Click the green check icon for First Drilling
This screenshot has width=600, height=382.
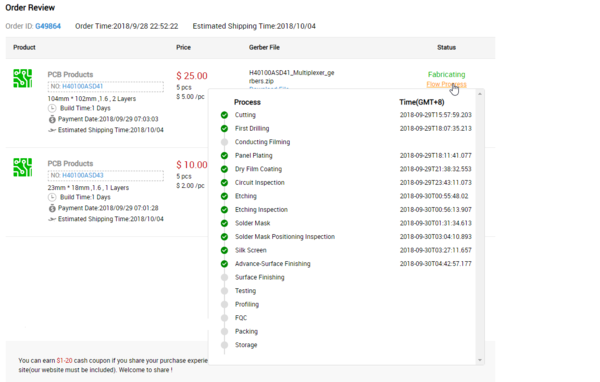coord(224,129)
